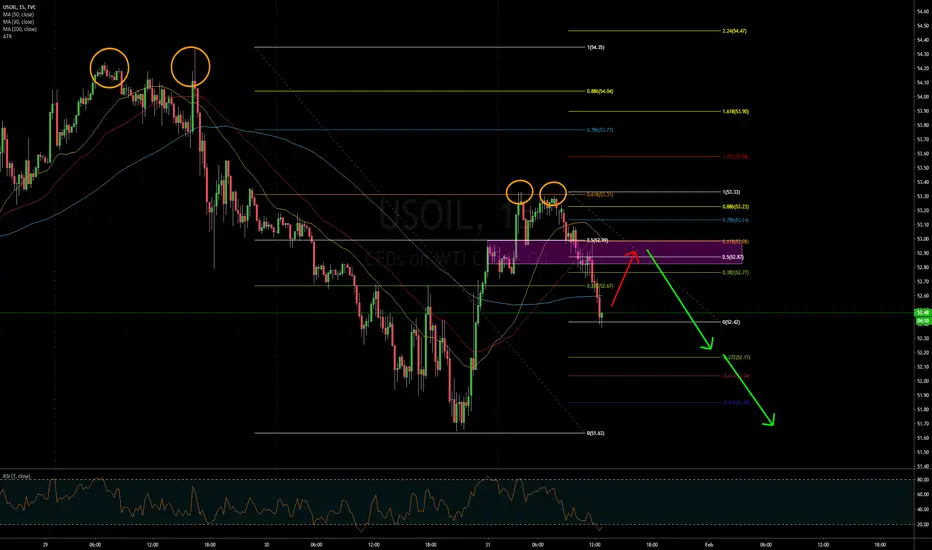Click the Feb label on the time axis

(x=709, y=544)
